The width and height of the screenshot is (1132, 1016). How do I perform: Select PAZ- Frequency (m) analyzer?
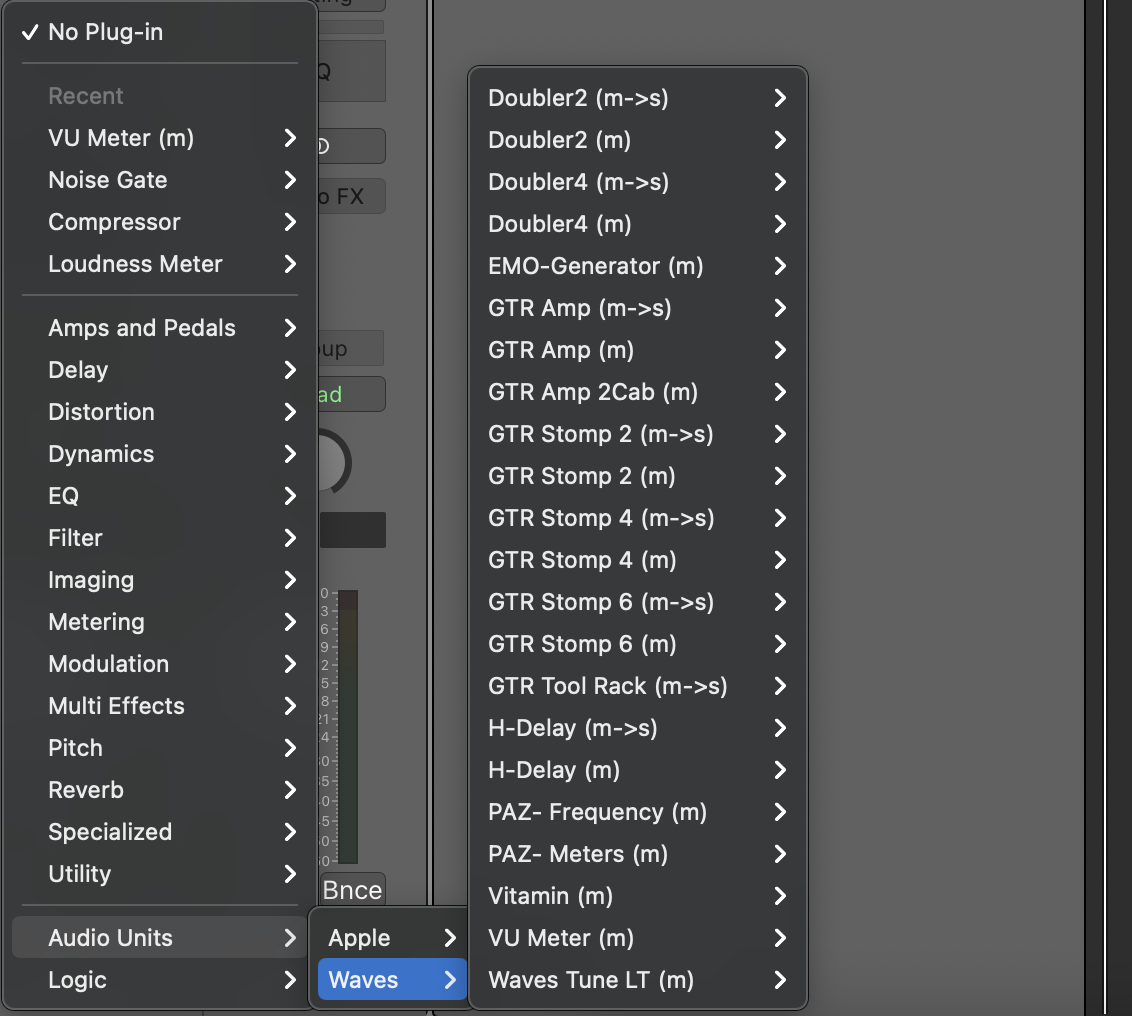[597, 812]
